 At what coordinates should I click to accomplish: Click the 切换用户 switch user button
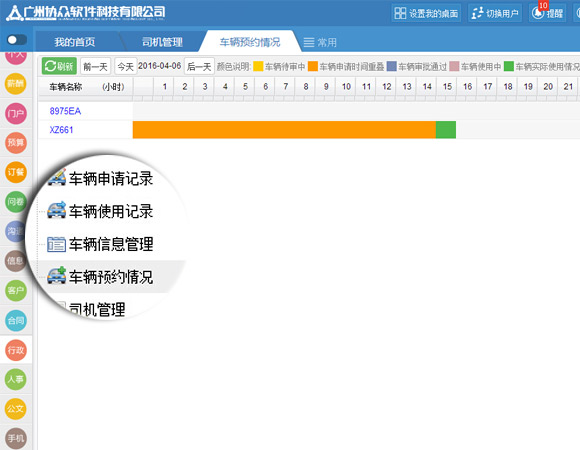495,13
